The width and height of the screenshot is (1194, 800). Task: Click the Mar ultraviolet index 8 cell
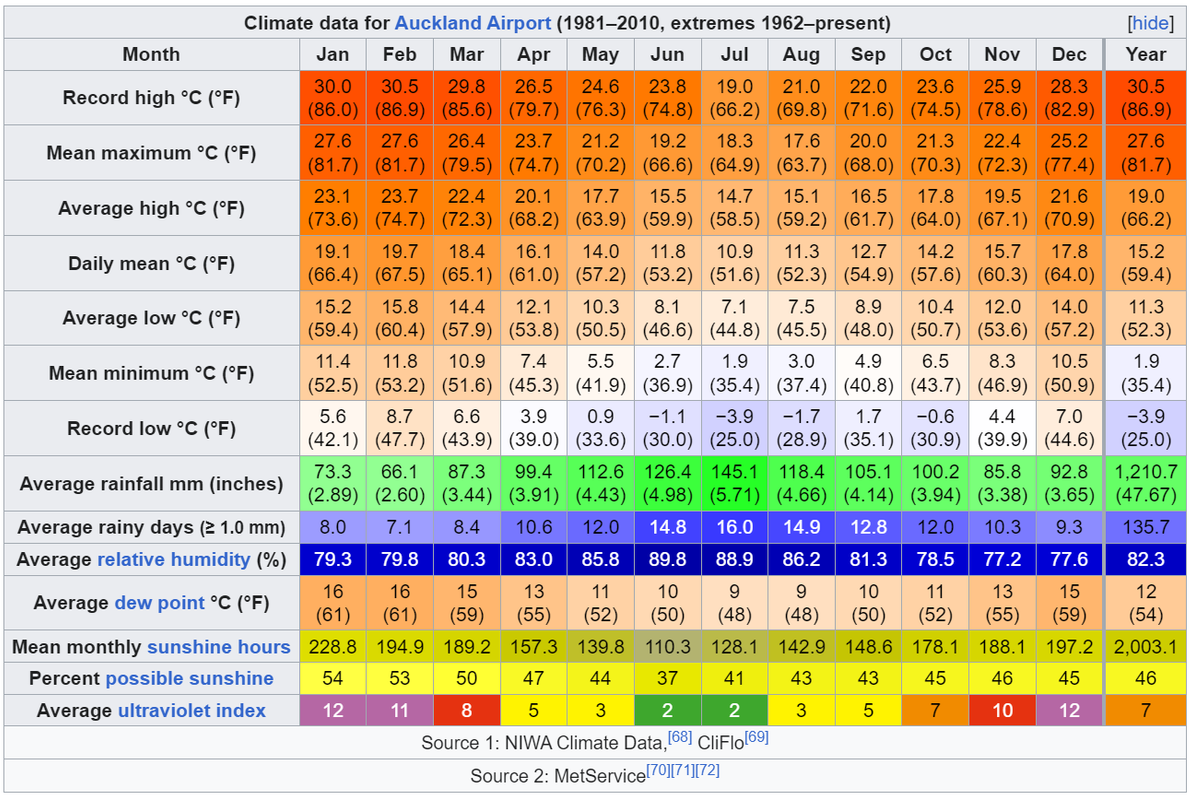467,710
